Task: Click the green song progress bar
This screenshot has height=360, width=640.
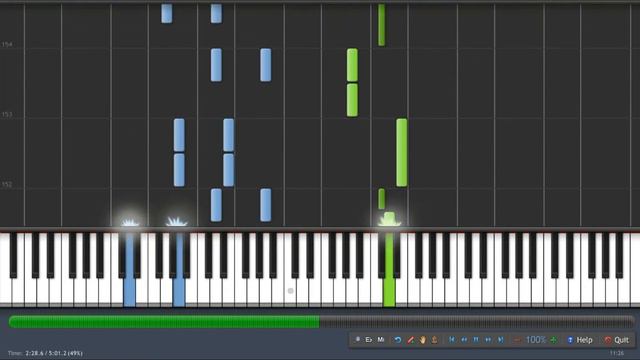Action: tap(164, 322)
